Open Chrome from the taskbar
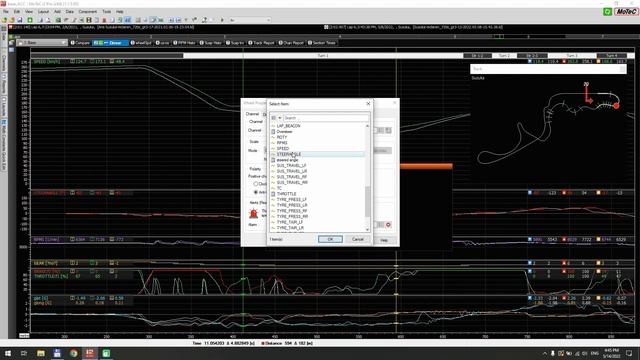This screenshot has height=360, width=640. coord(73,353)
